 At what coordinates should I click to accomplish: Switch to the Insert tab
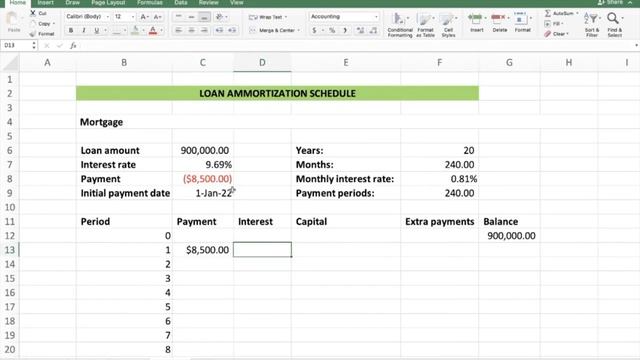(x=45, y=2)
